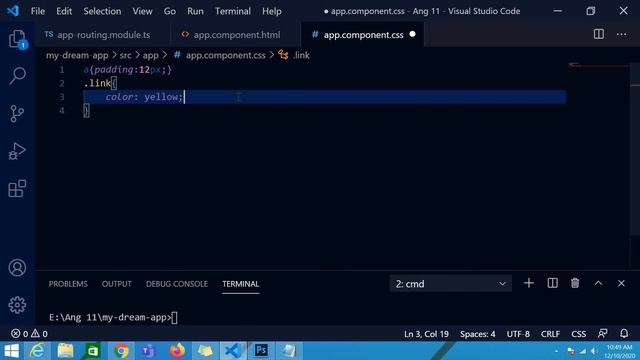This screenshot has height=360, width=640.
Task: Open the View menu
Action: (142, 11)
